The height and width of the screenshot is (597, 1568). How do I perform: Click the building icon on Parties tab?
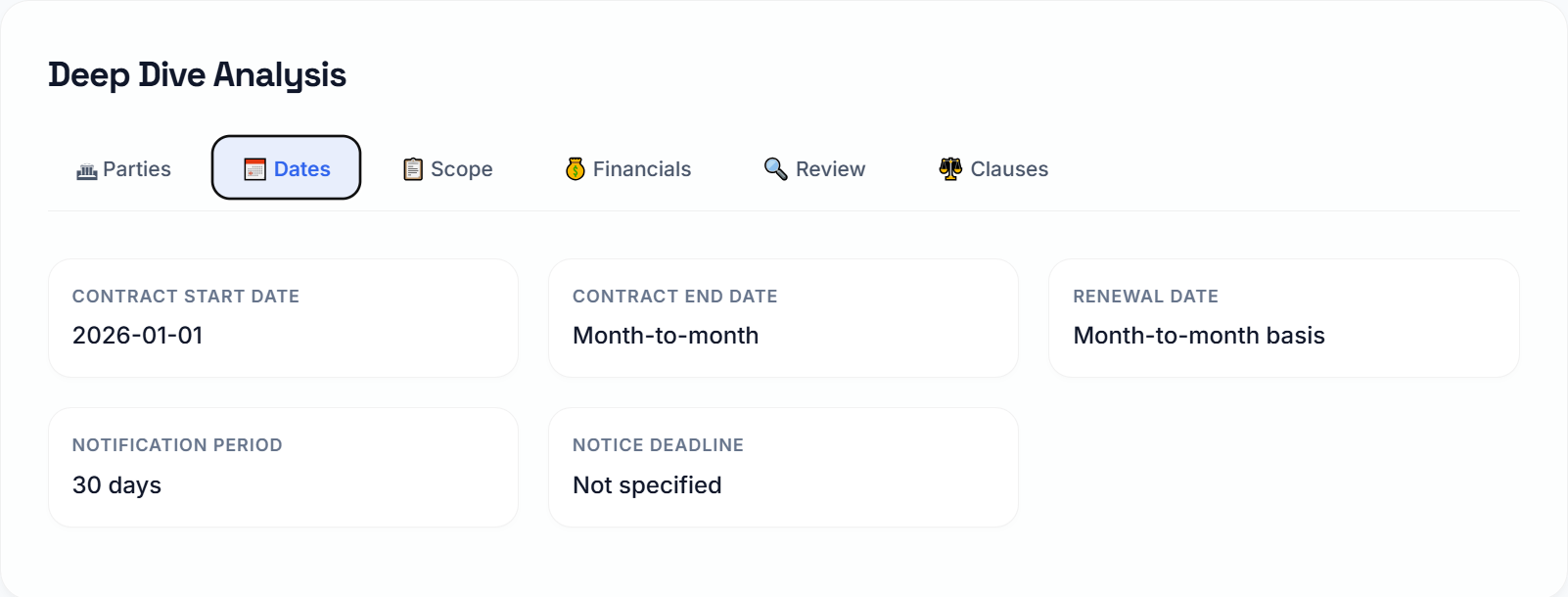(x=86, y=168)
